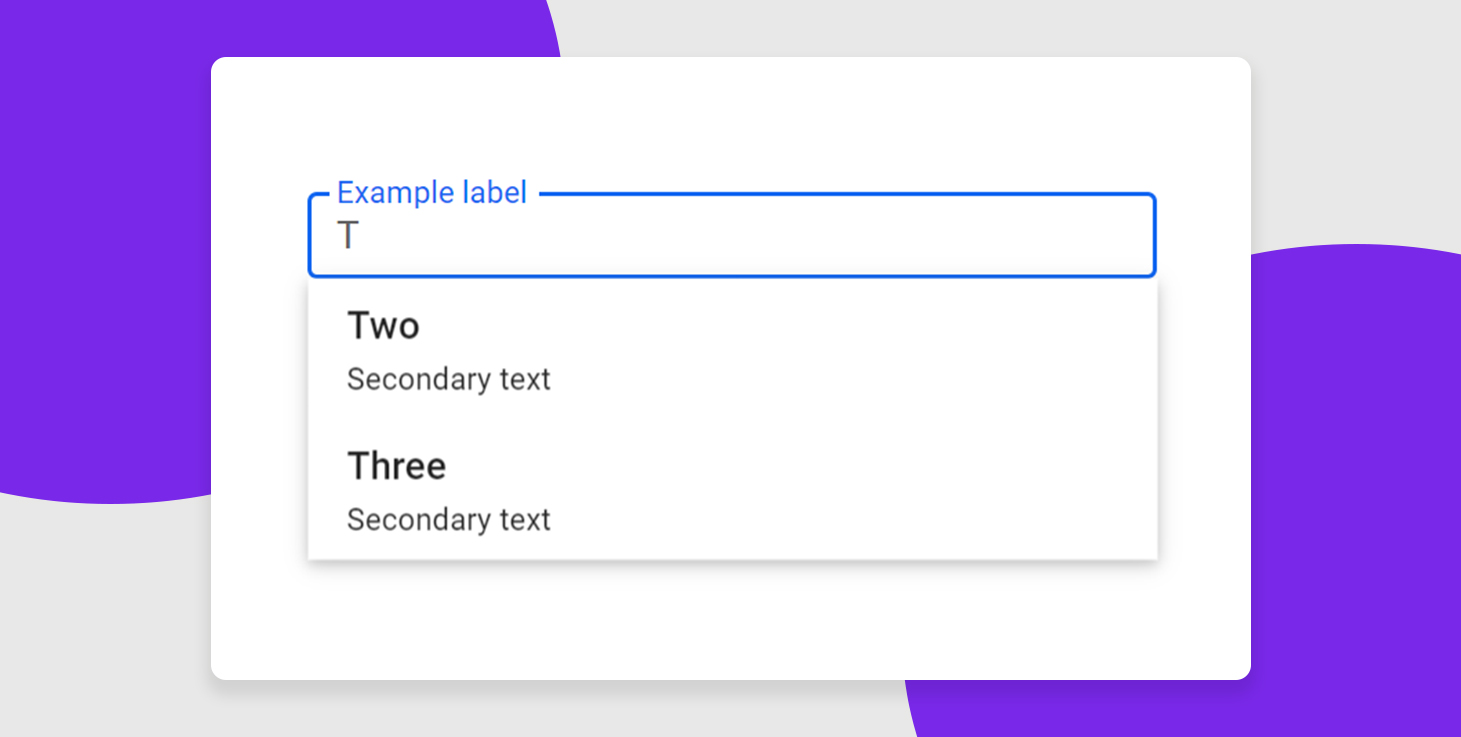The height and width of the screenshot is (737, 1461).
Task: Click "Secondary text" beneath the Three option
Action: point(448,520)
